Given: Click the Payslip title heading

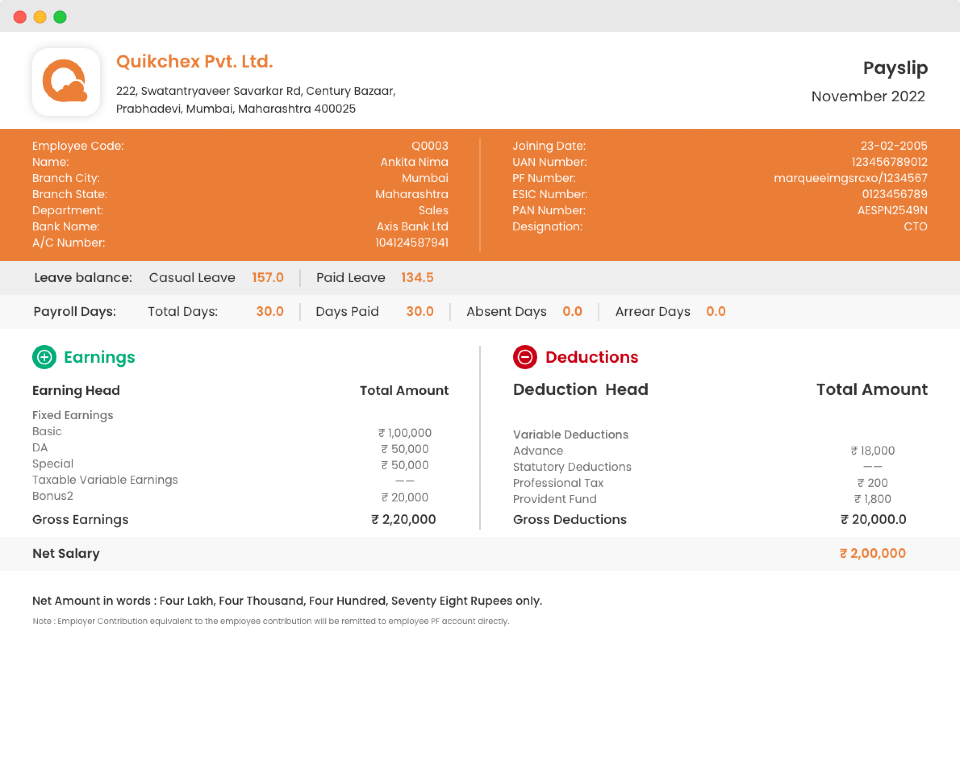Looking at the screenshot, I should (x=895, y=68).
